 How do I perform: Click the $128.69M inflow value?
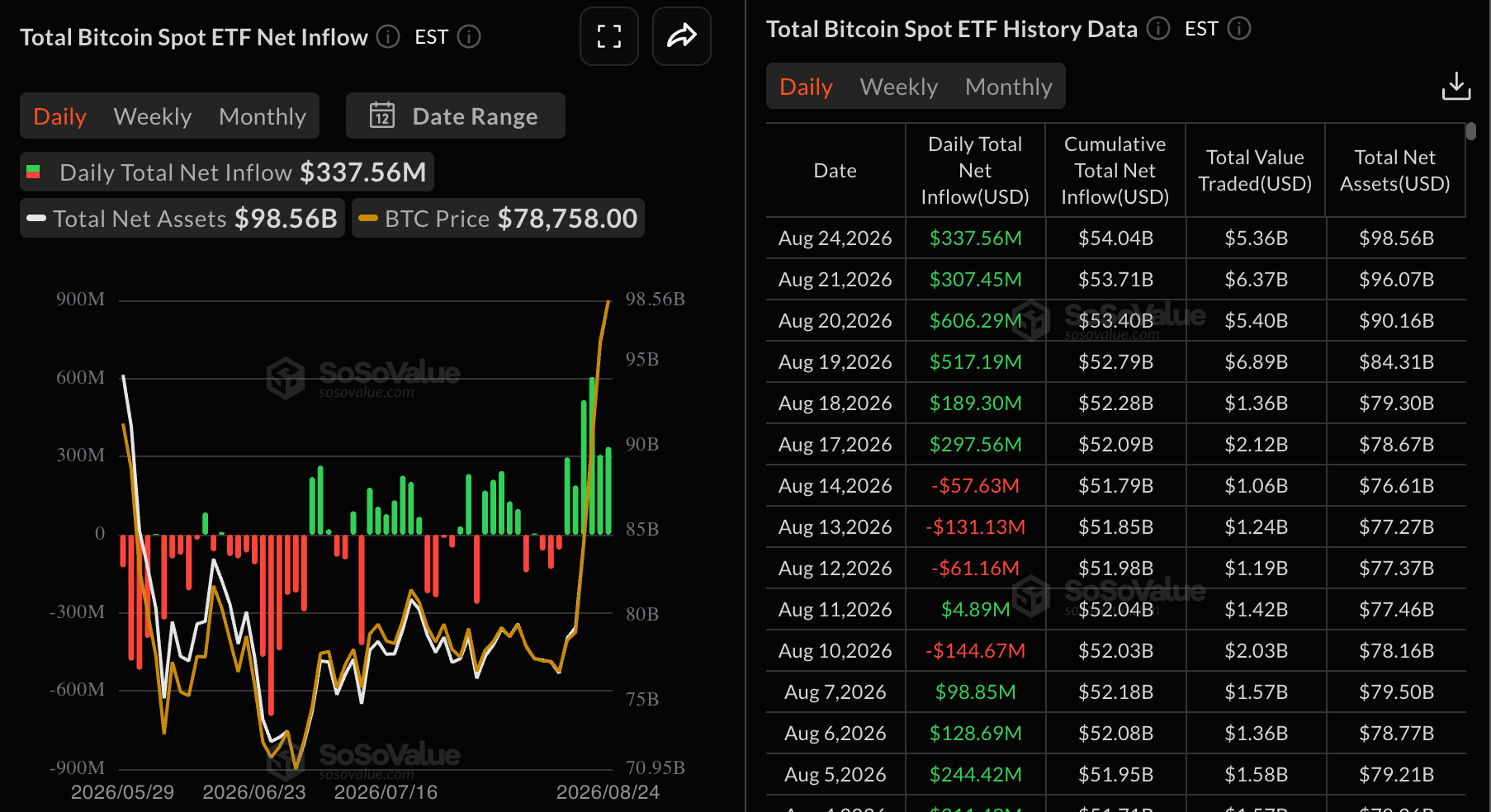point(976,734)
